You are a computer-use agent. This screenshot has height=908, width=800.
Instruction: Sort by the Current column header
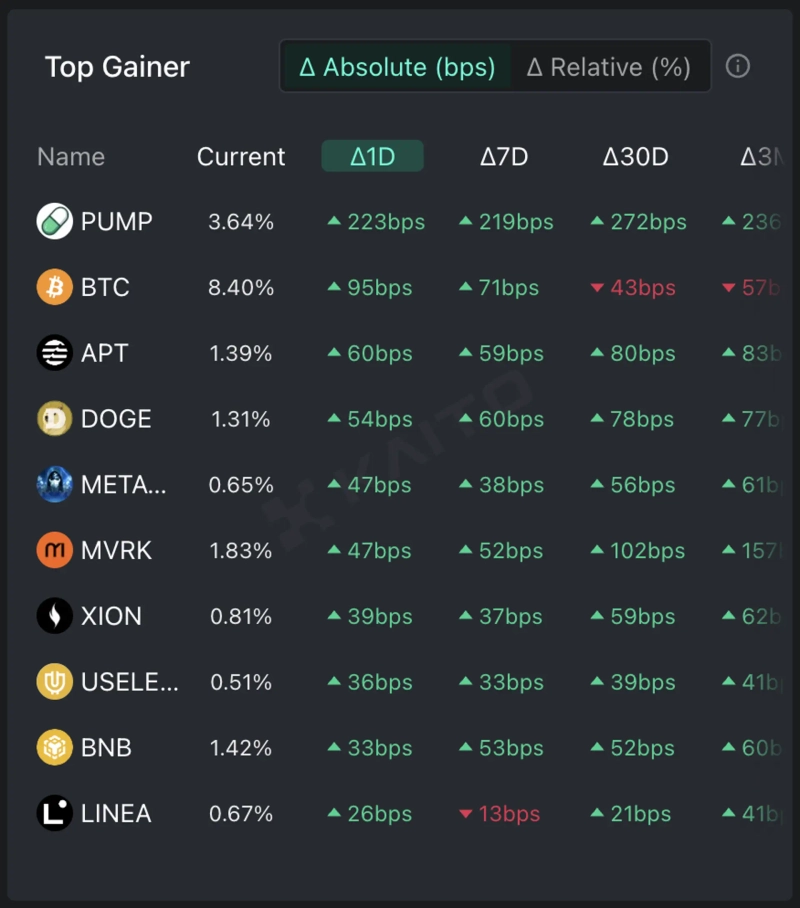click(241, 156)
